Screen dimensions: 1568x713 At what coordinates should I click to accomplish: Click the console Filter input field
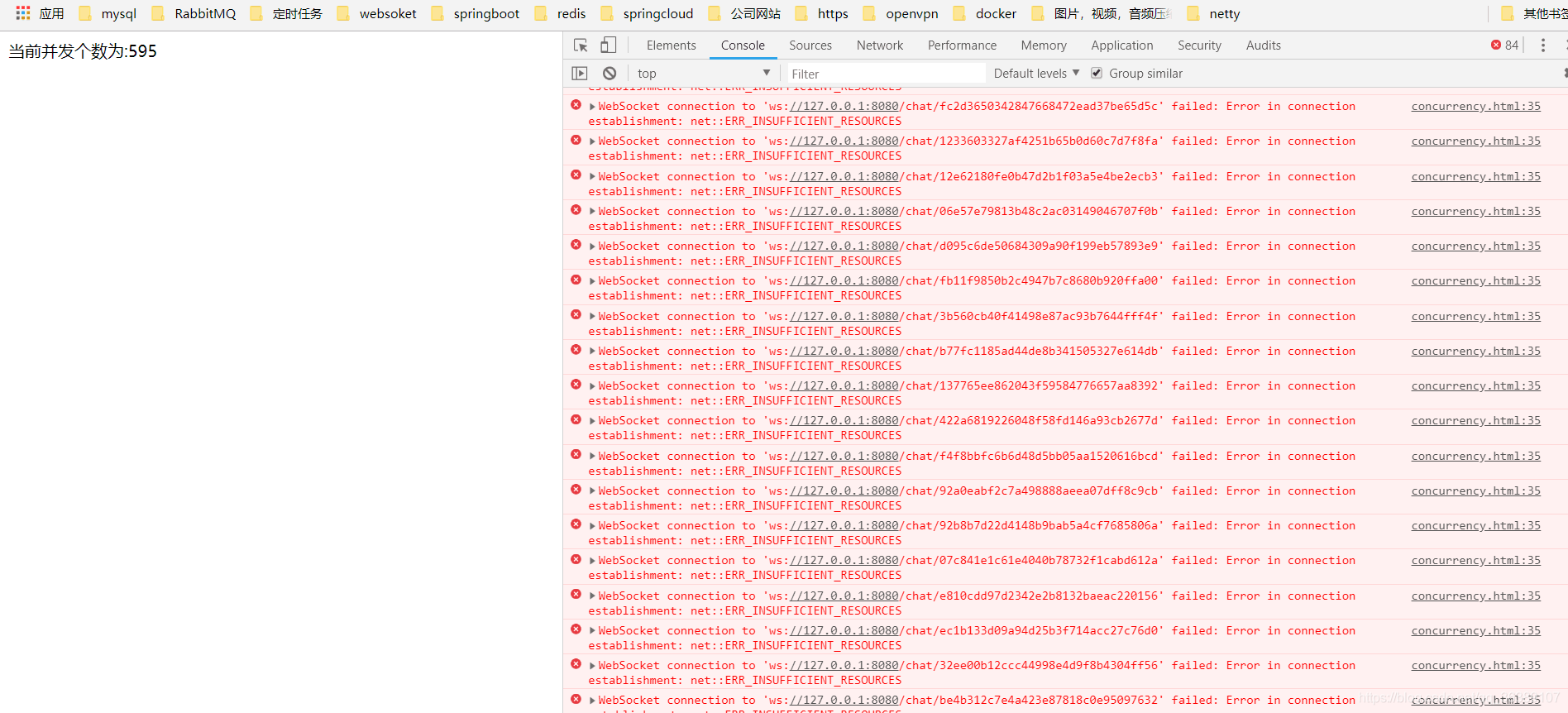[x=886, y=74]
